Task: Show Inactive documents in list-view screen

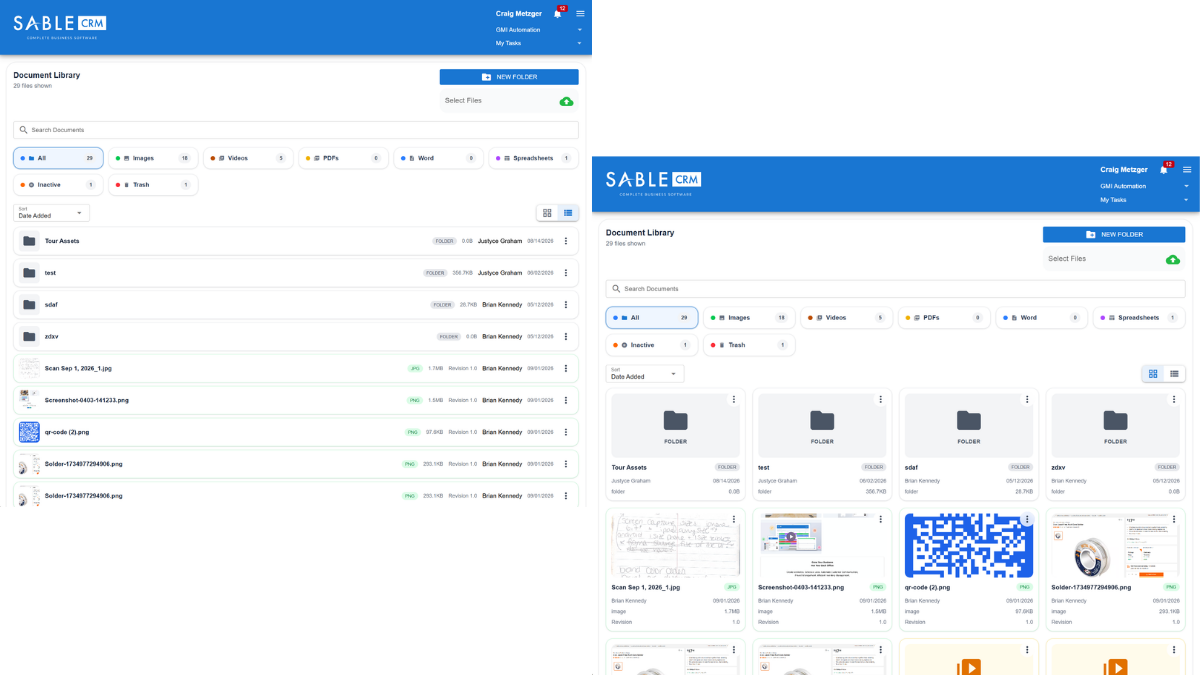Action: coord(58,185)
